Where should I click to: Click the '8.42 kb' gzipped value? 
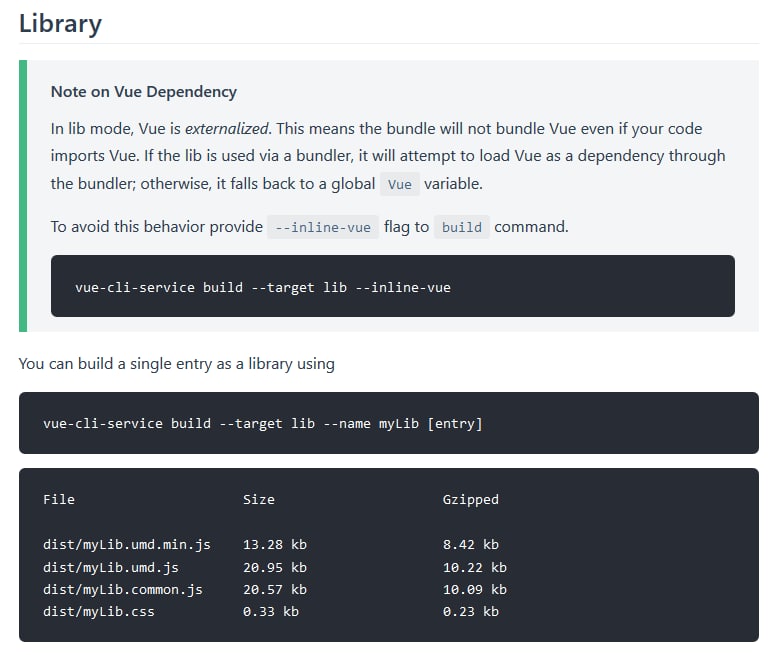click(x=470, y=545)
